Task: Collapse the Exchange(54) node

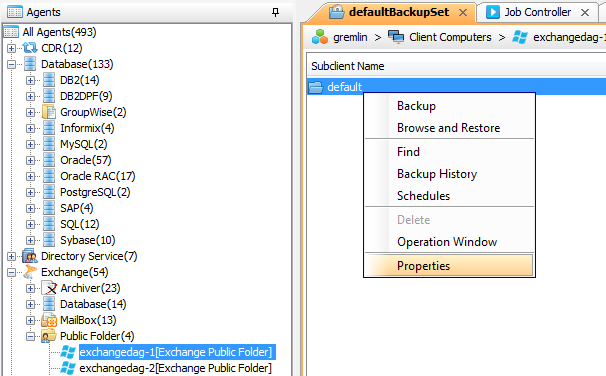Action: [11, 272]
